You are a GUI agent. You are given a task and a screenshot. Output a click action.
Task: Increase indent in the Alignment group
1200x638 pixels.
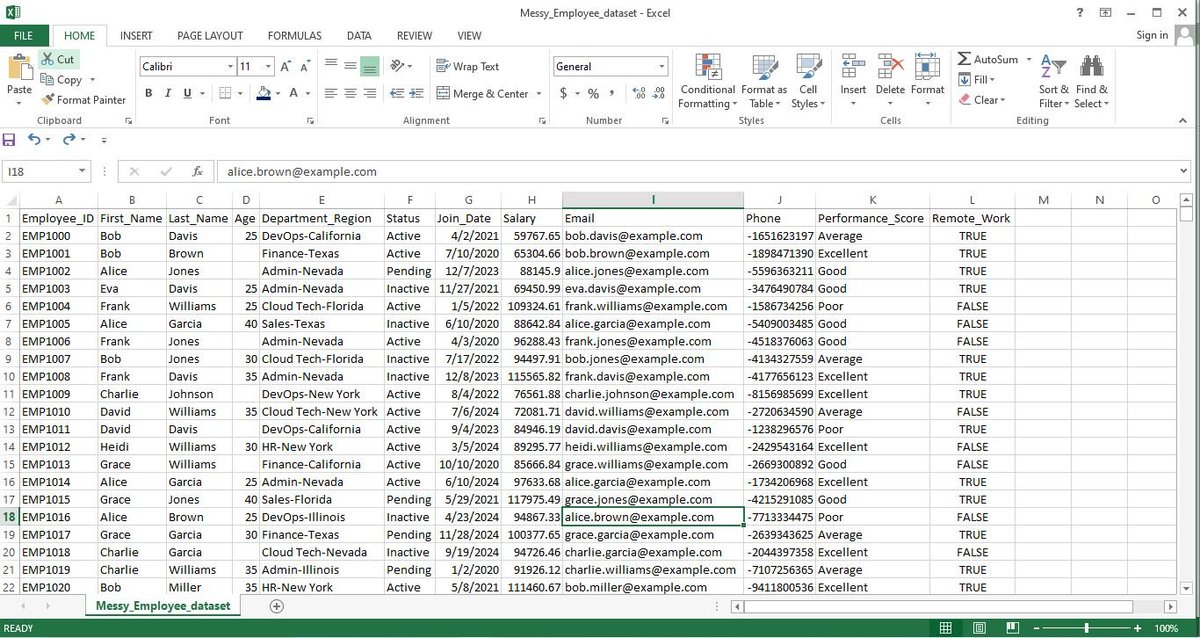pos(416,93)
